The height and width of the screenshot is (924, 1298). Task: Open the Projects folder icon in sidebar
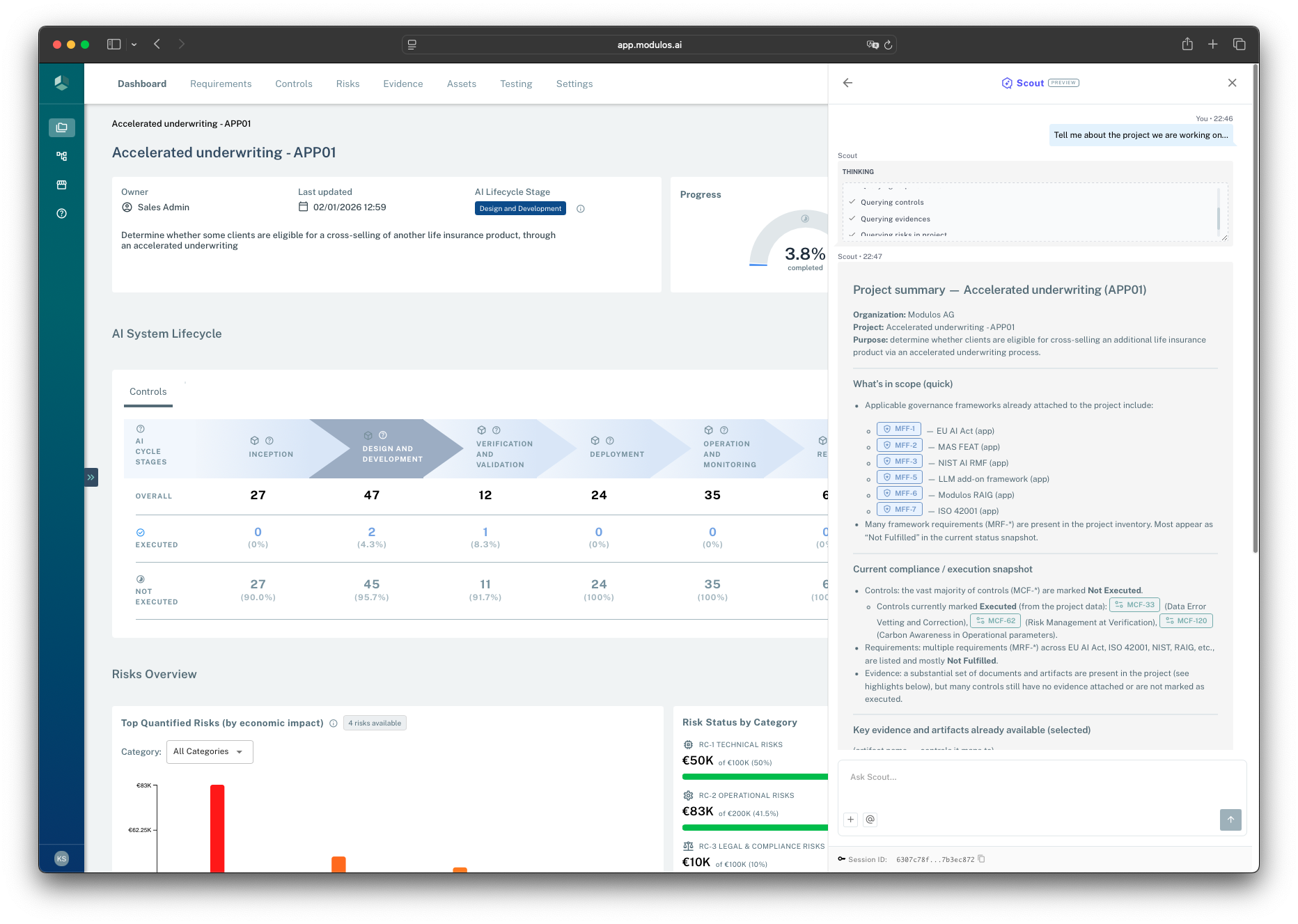tap(61, 127)
